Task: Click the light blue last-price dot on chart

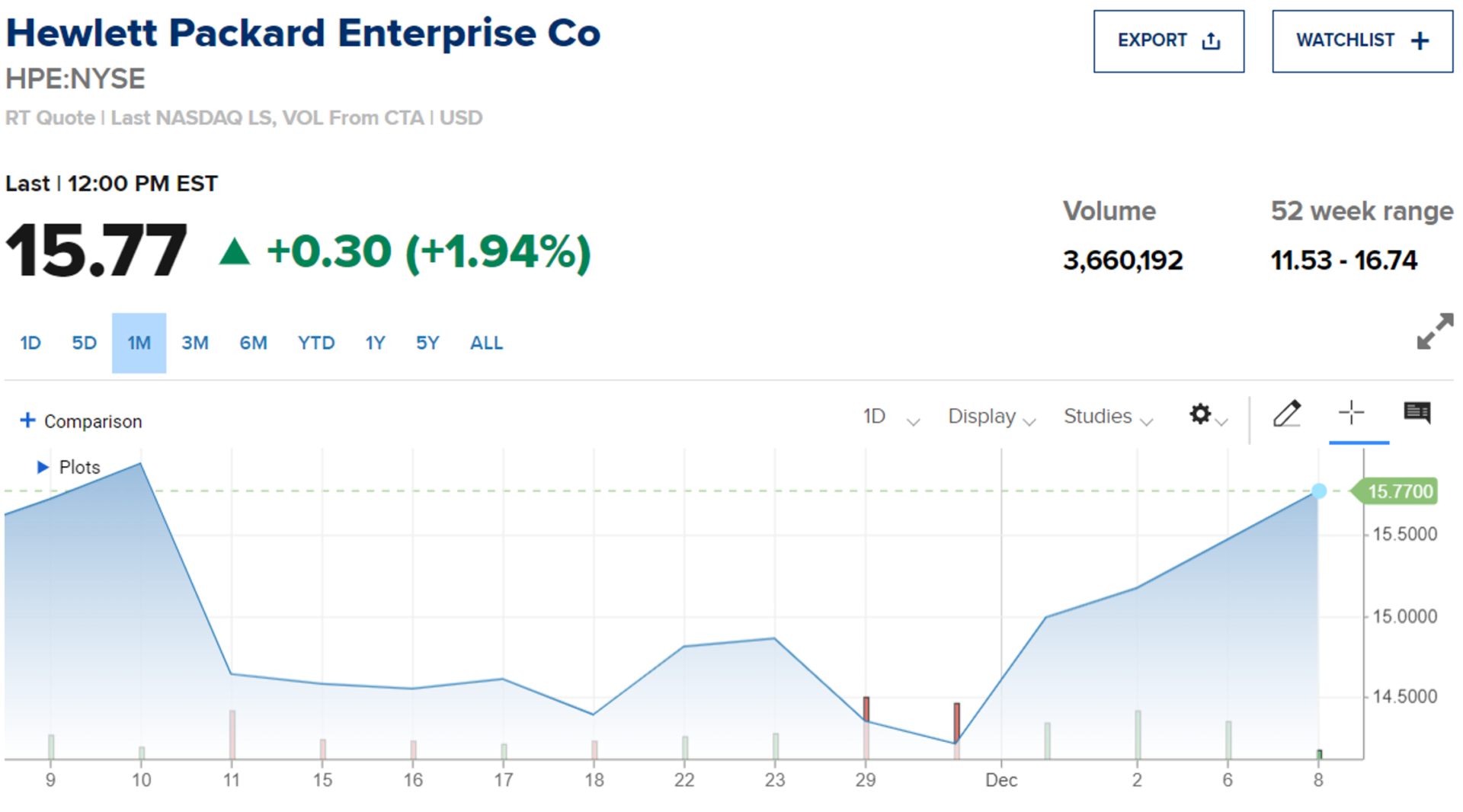Action: pos(1319,491)
